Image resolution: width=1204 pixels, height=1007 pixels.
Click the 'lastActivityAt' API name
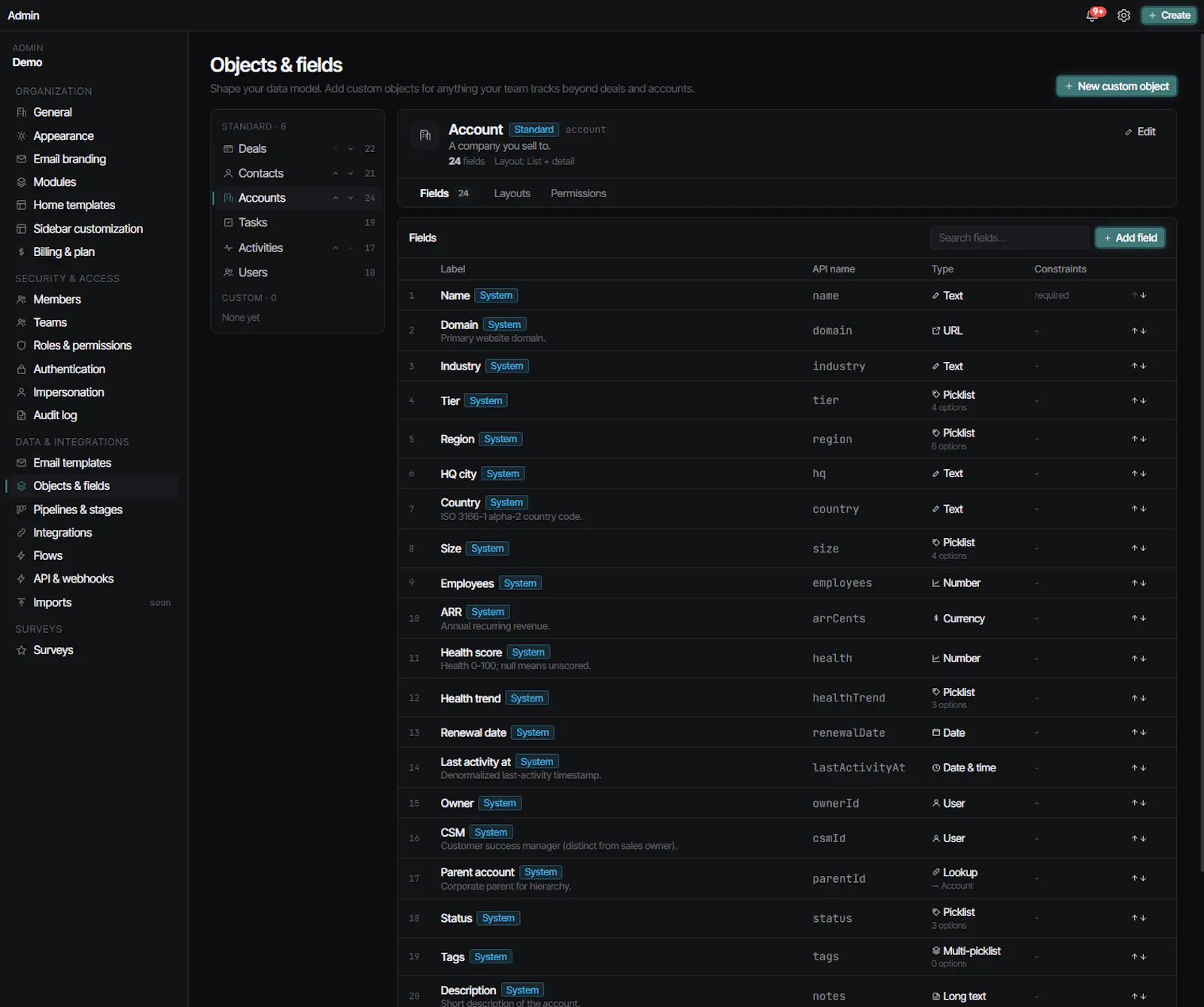pos(859,768)
